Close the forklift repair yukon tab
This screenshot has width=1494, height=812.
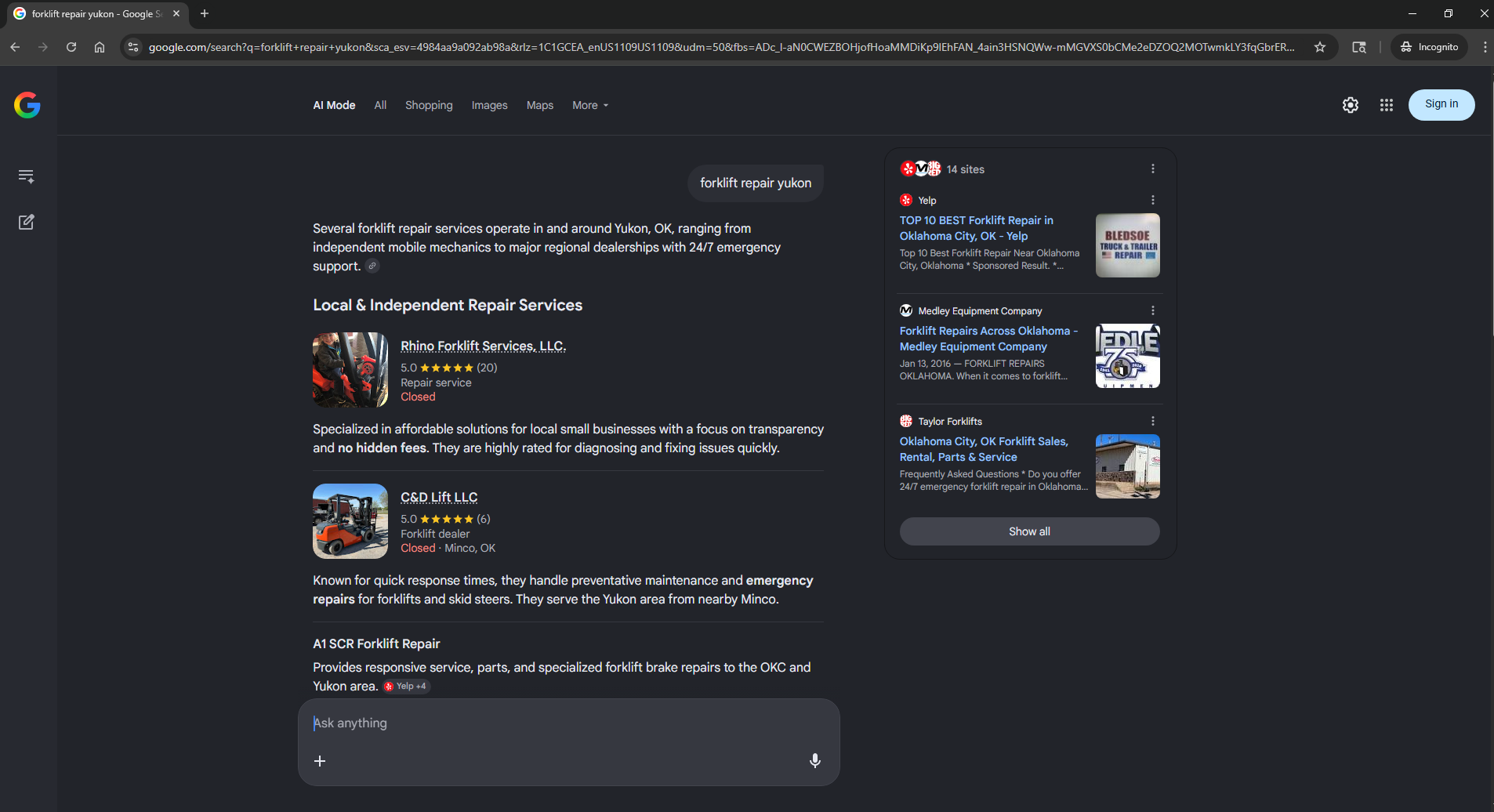(176, 13)
